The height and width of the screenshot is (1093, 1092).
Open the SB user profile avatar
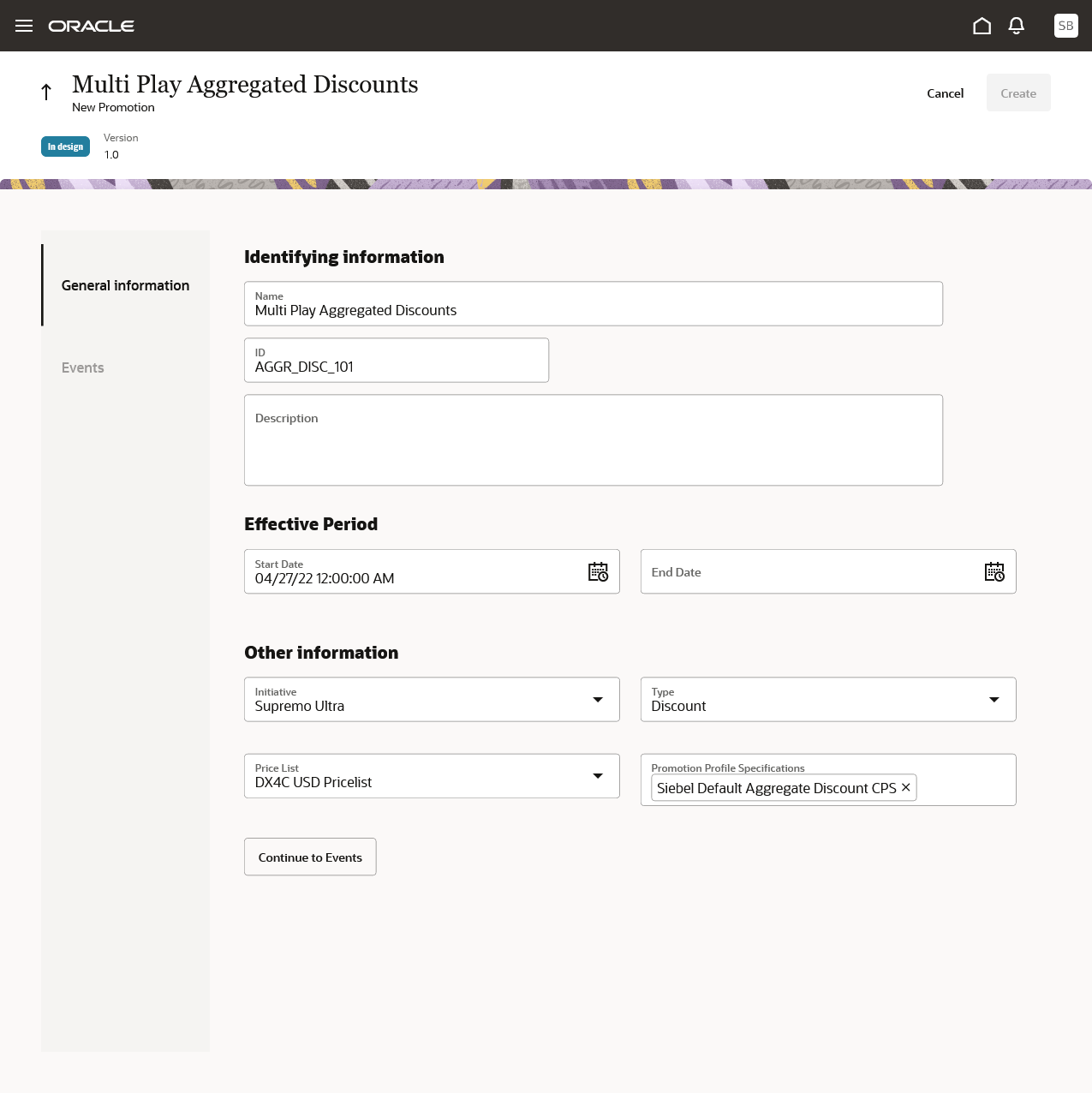coord(1065,26)
